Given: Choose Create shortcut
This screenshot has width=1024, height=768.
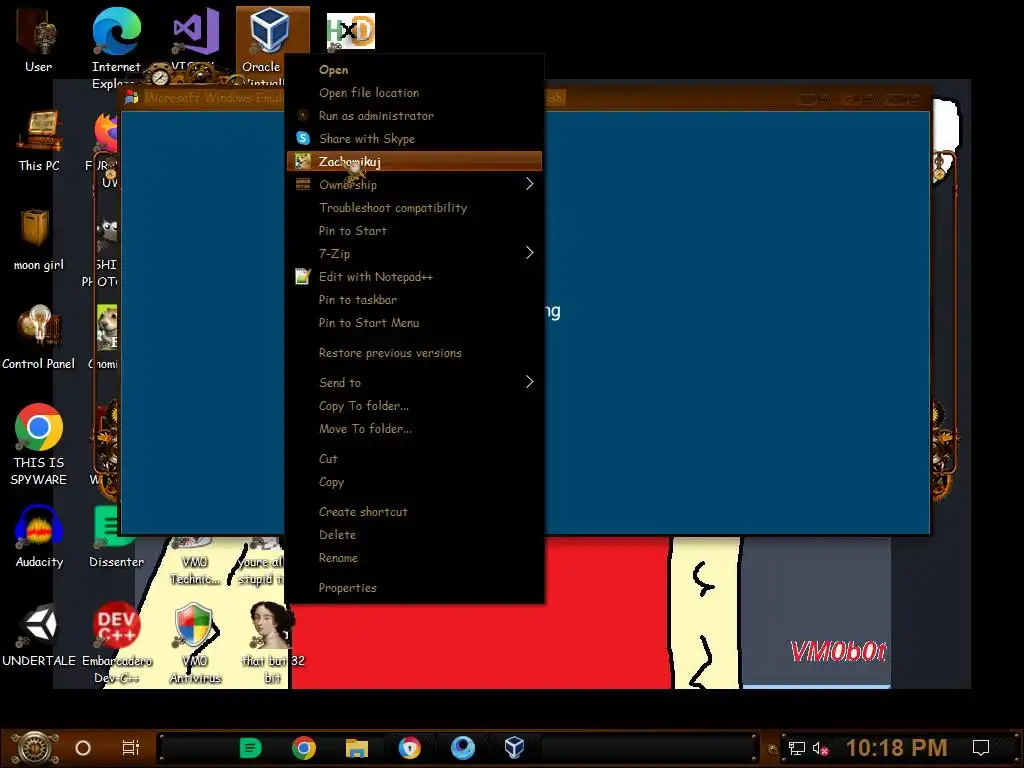Looking at the screenshot, I should point(414,512).
